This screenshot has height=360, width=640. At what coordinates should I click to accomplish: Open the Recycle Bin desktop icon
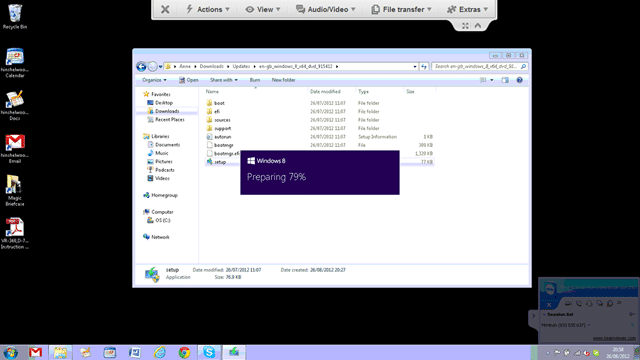(x=15, y=17)
